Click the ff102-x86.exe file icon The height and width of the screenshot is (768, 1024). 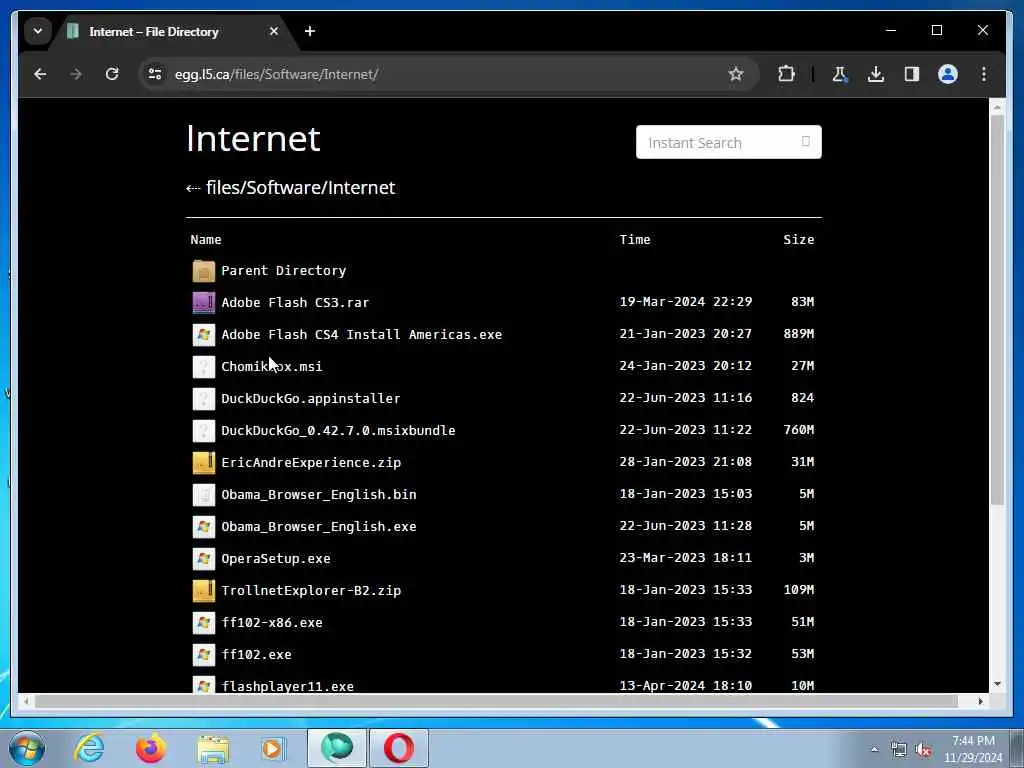[204, 622]
